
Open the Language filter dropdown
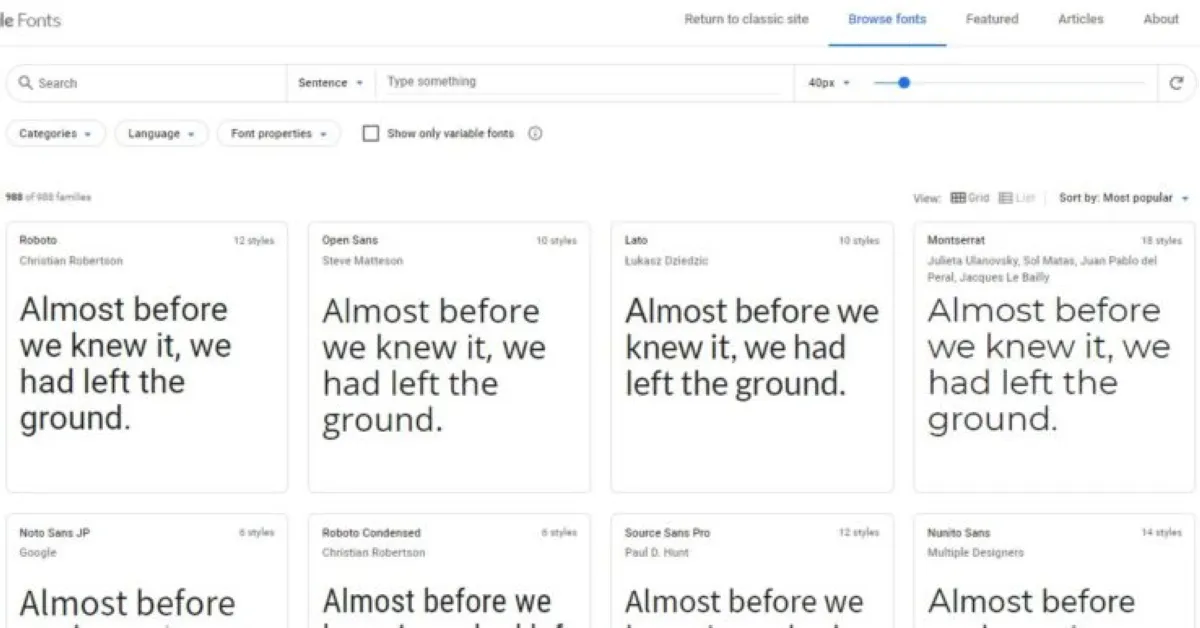point(161,134)
